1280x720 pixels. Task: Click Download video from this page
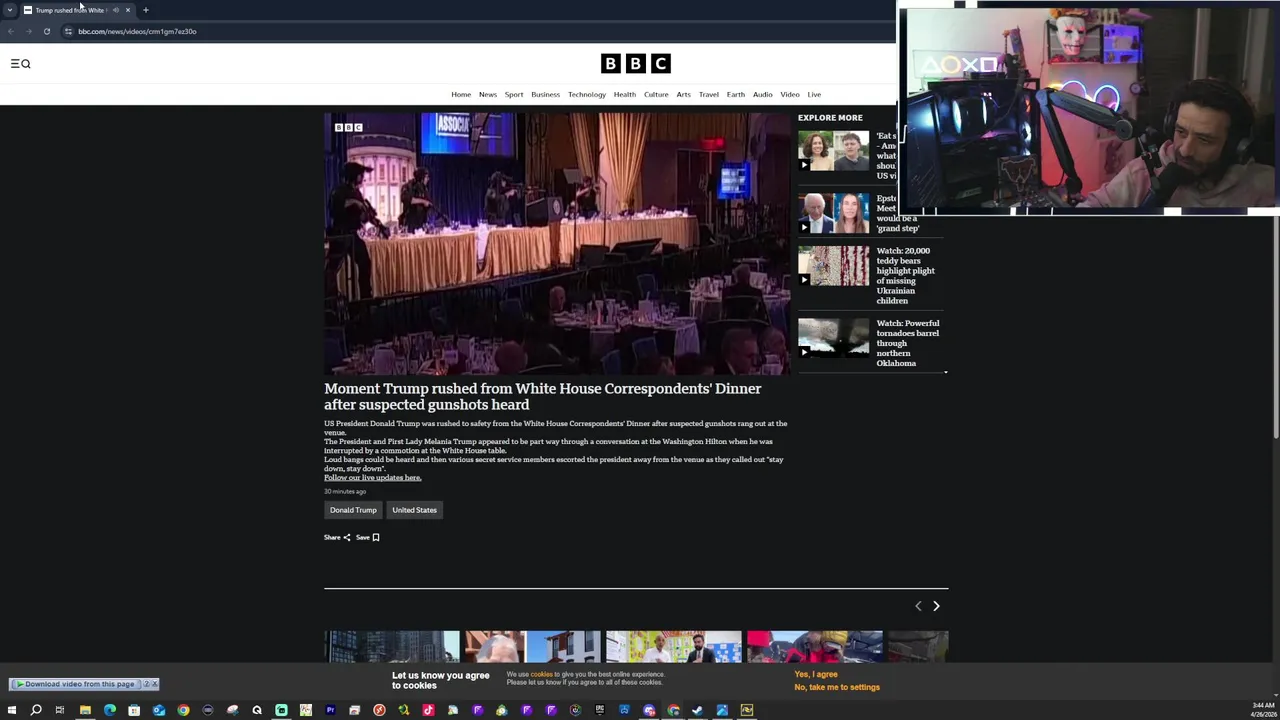click(x=76, y=684)
